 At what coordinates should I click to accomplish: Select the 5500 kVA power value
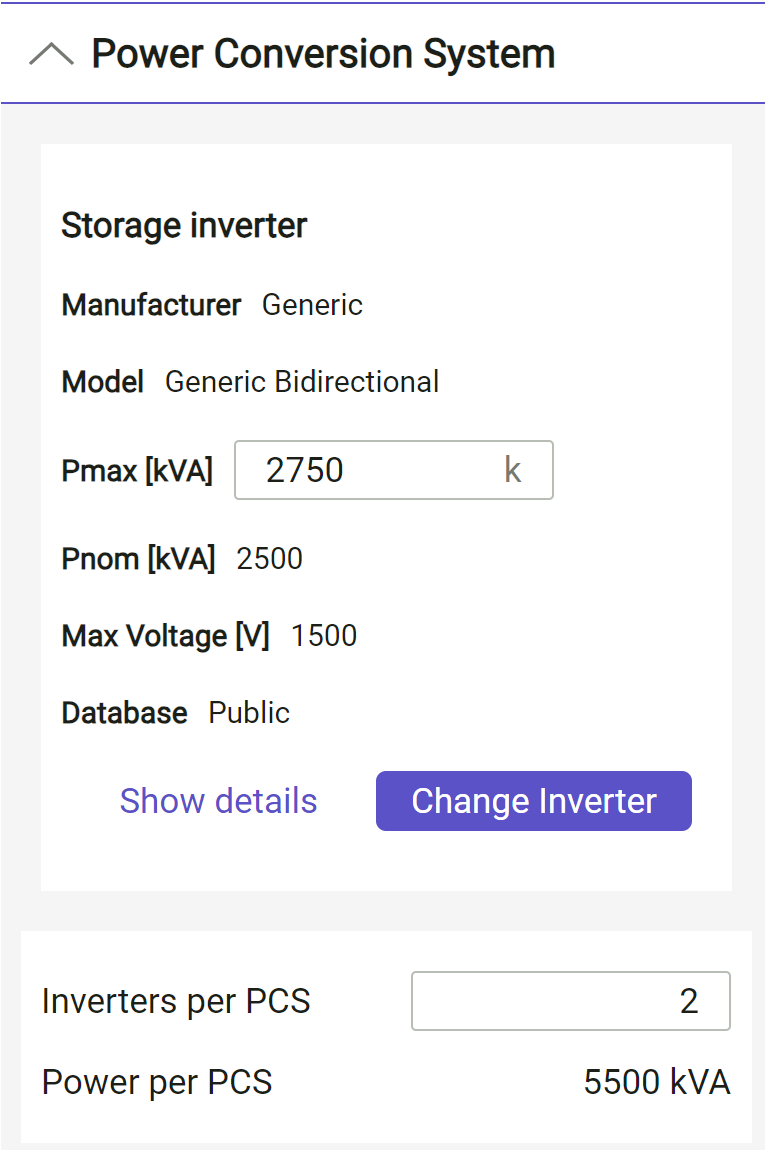(656, 1082)
